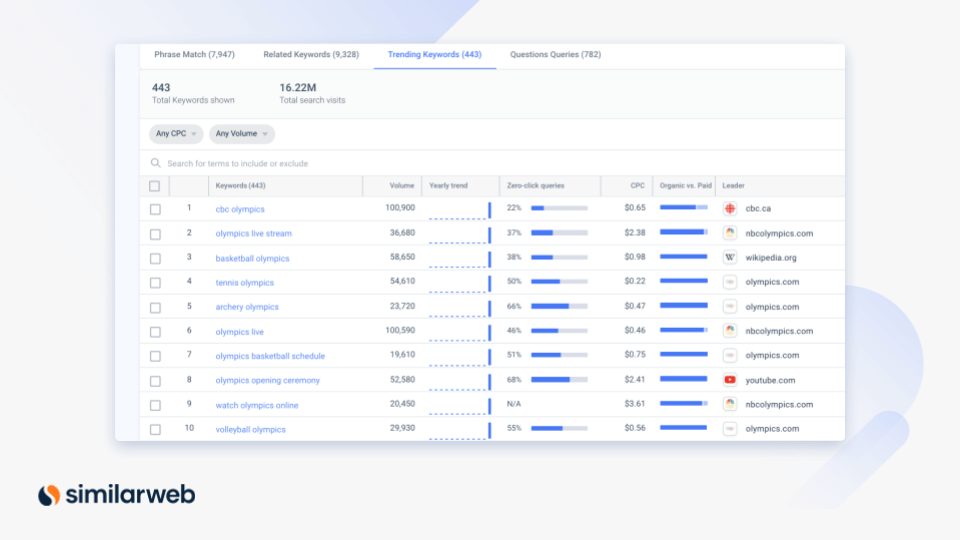The image size is (960, 540).
Task: Click the 443 total keywords shown value
Action: coord(161,88)
